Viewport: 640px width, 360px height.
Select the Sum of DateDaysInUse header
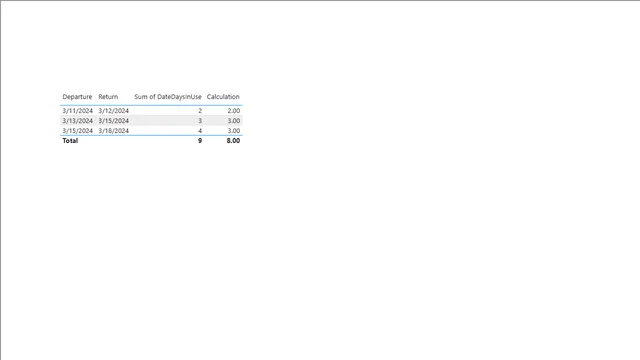[168, 97]
